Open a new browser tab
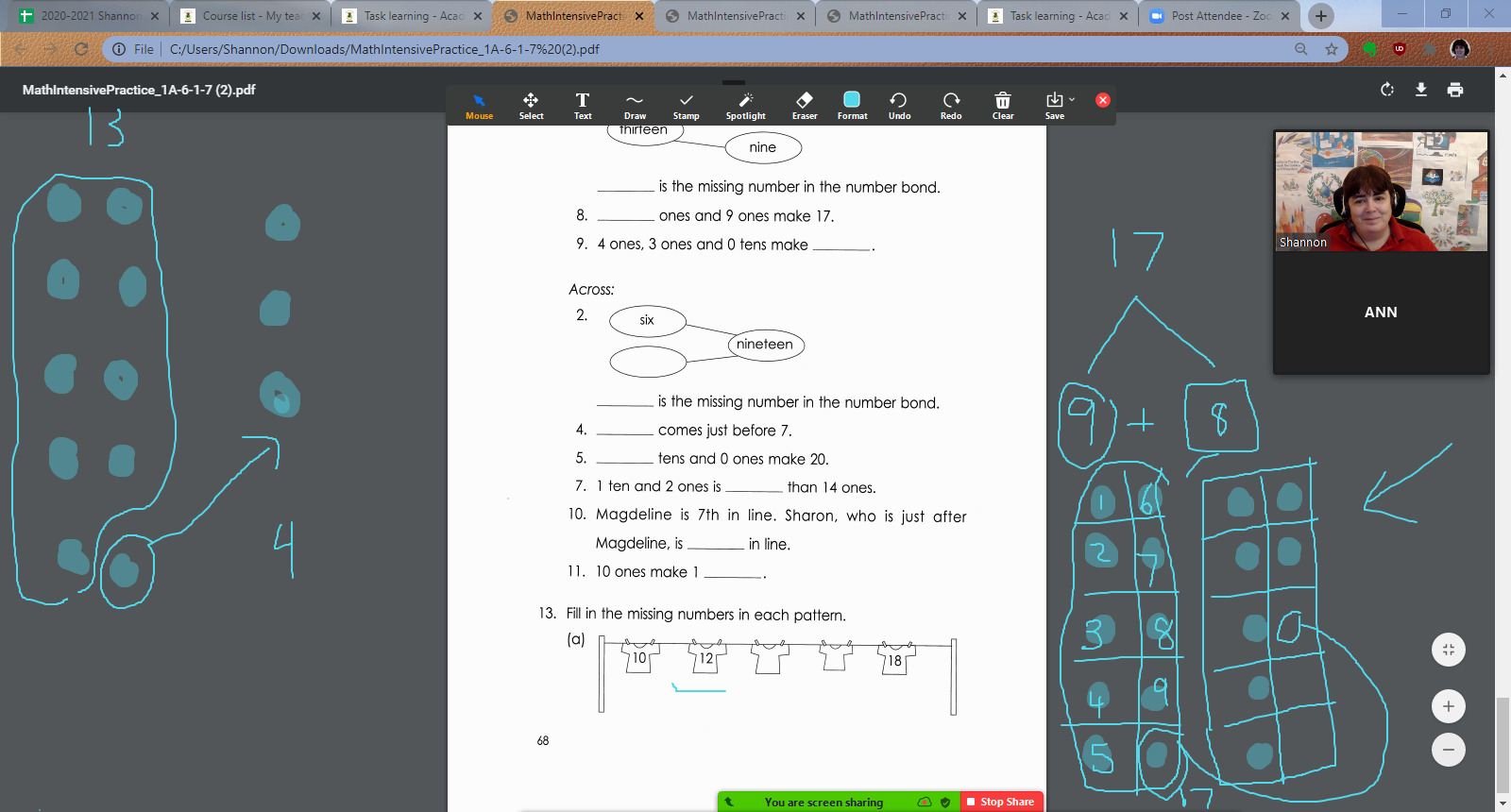 [1321, 16]
